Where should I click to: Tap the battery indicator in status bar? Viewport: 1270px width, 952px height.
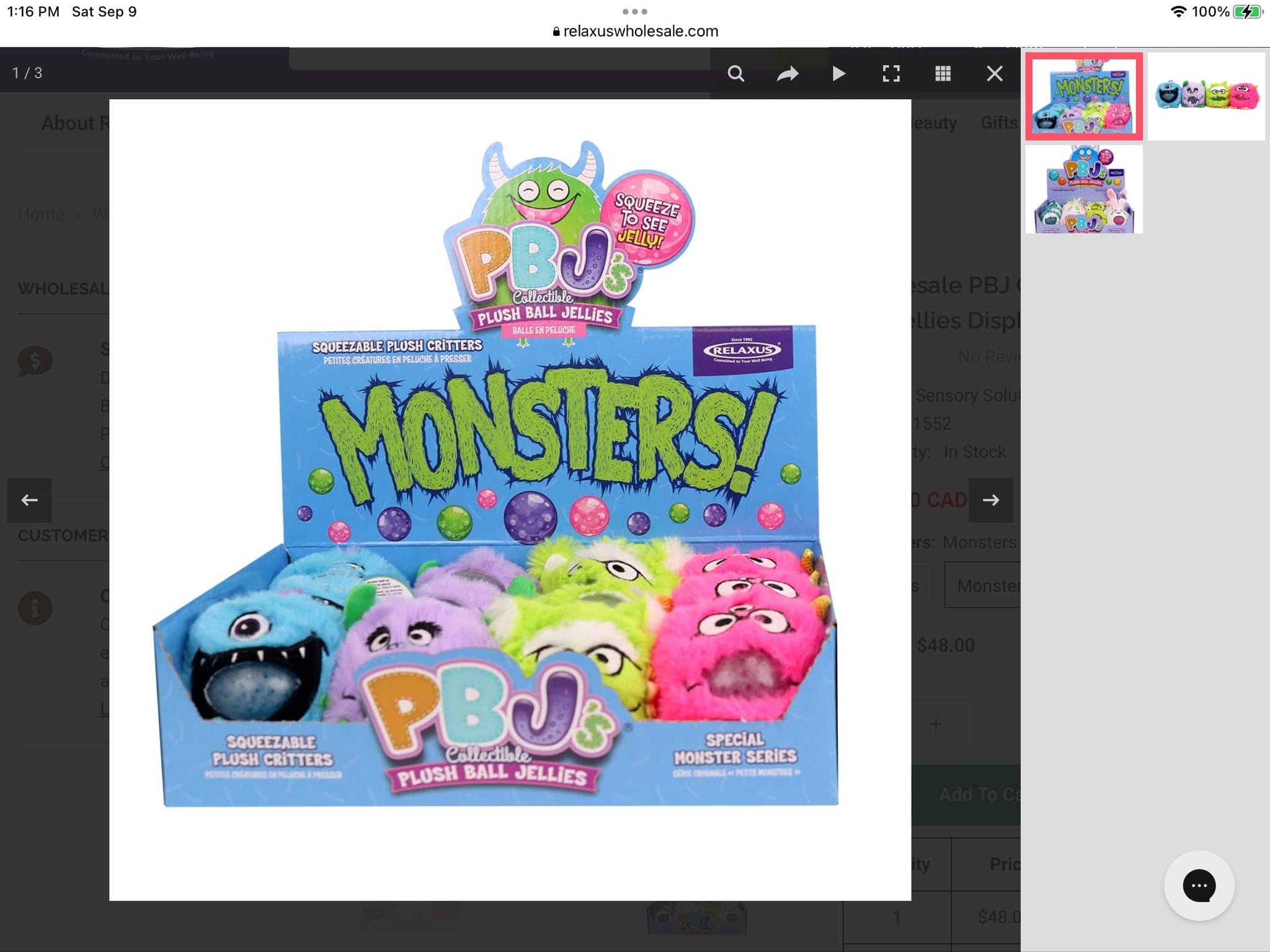coord(1248,12)
